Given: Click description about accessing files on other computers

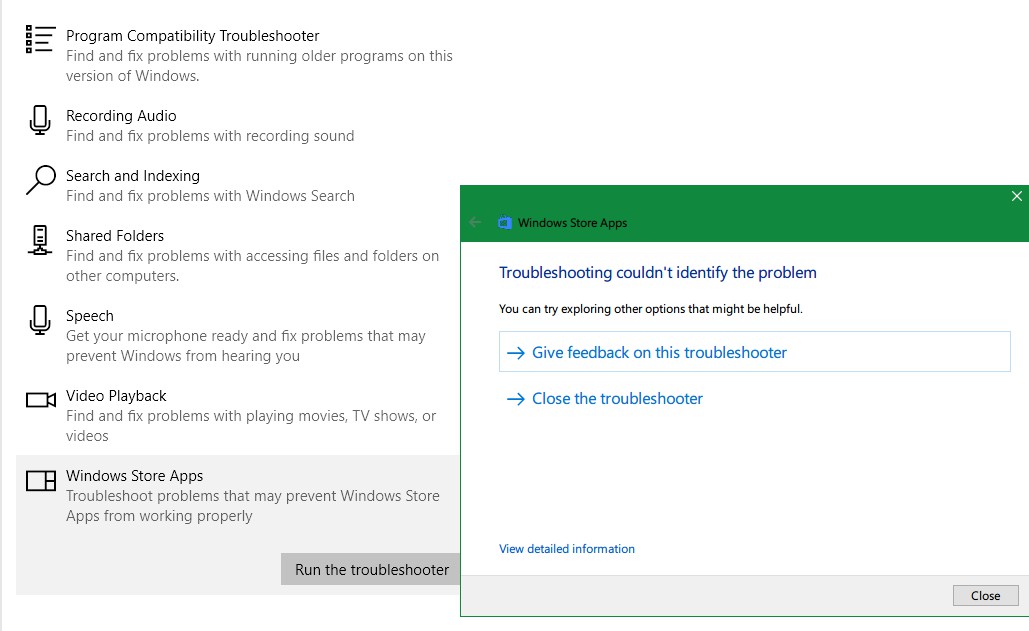Looking at the screenshot, I should [x=252, y=266].
